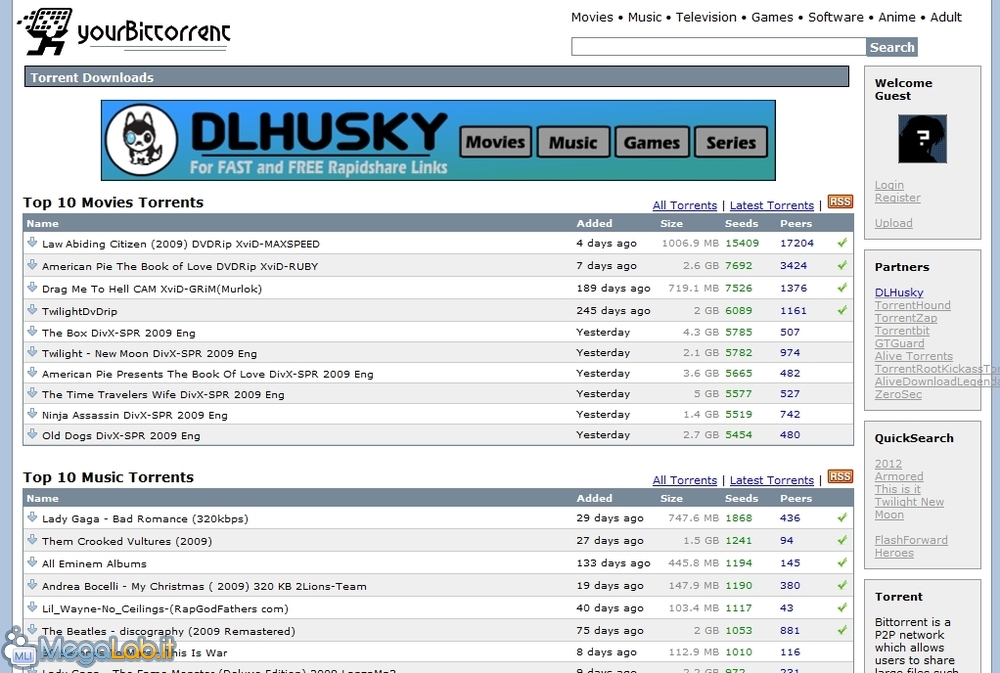The width and height of the screenshot is (1000, 673).
Task: Click the guest avatar image
Action: (922, 139)
